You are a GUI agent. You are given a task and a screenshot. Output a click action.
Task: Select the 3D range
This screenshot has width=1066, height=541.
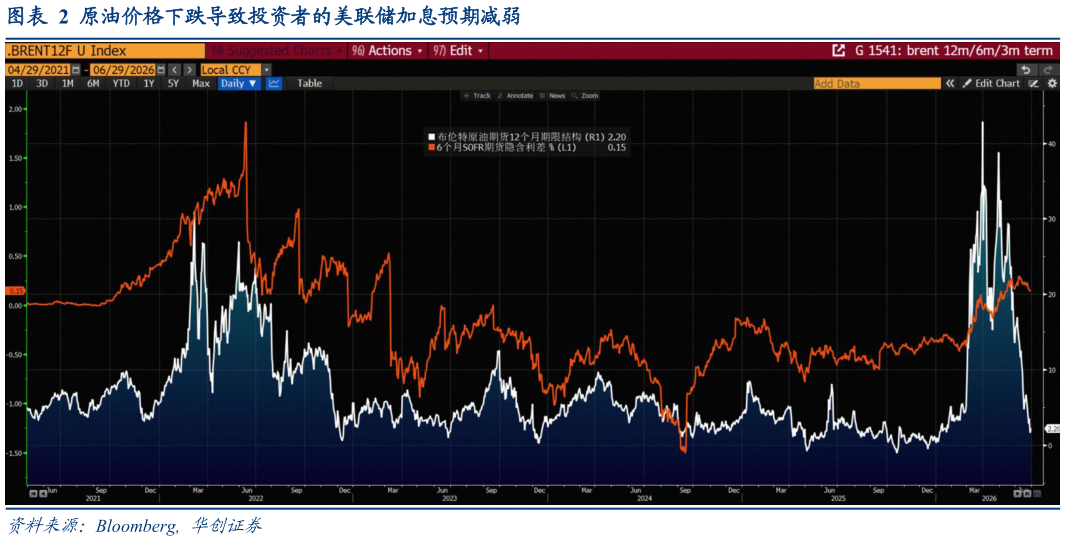[x=42, y=84]
